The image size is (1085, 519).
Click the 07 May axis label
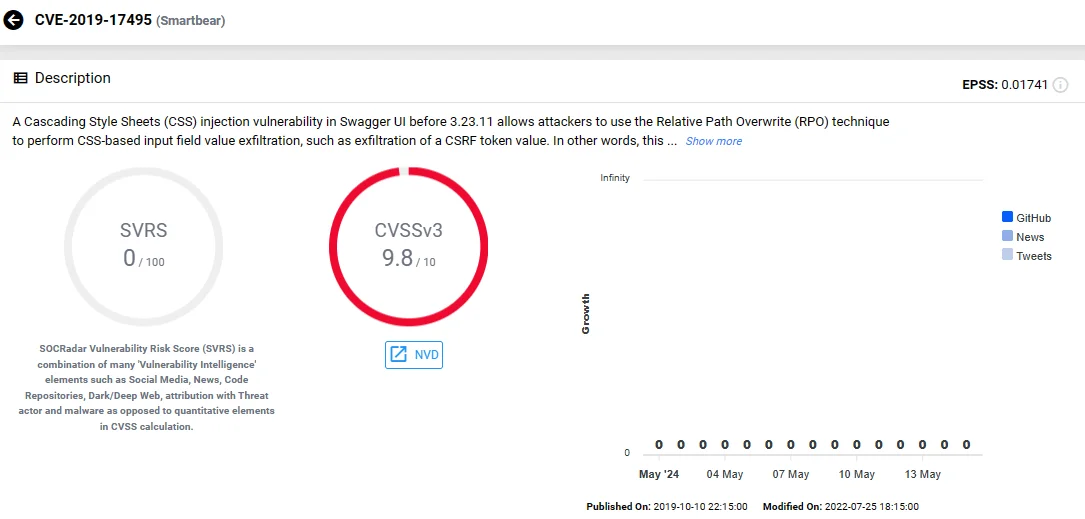790,475
